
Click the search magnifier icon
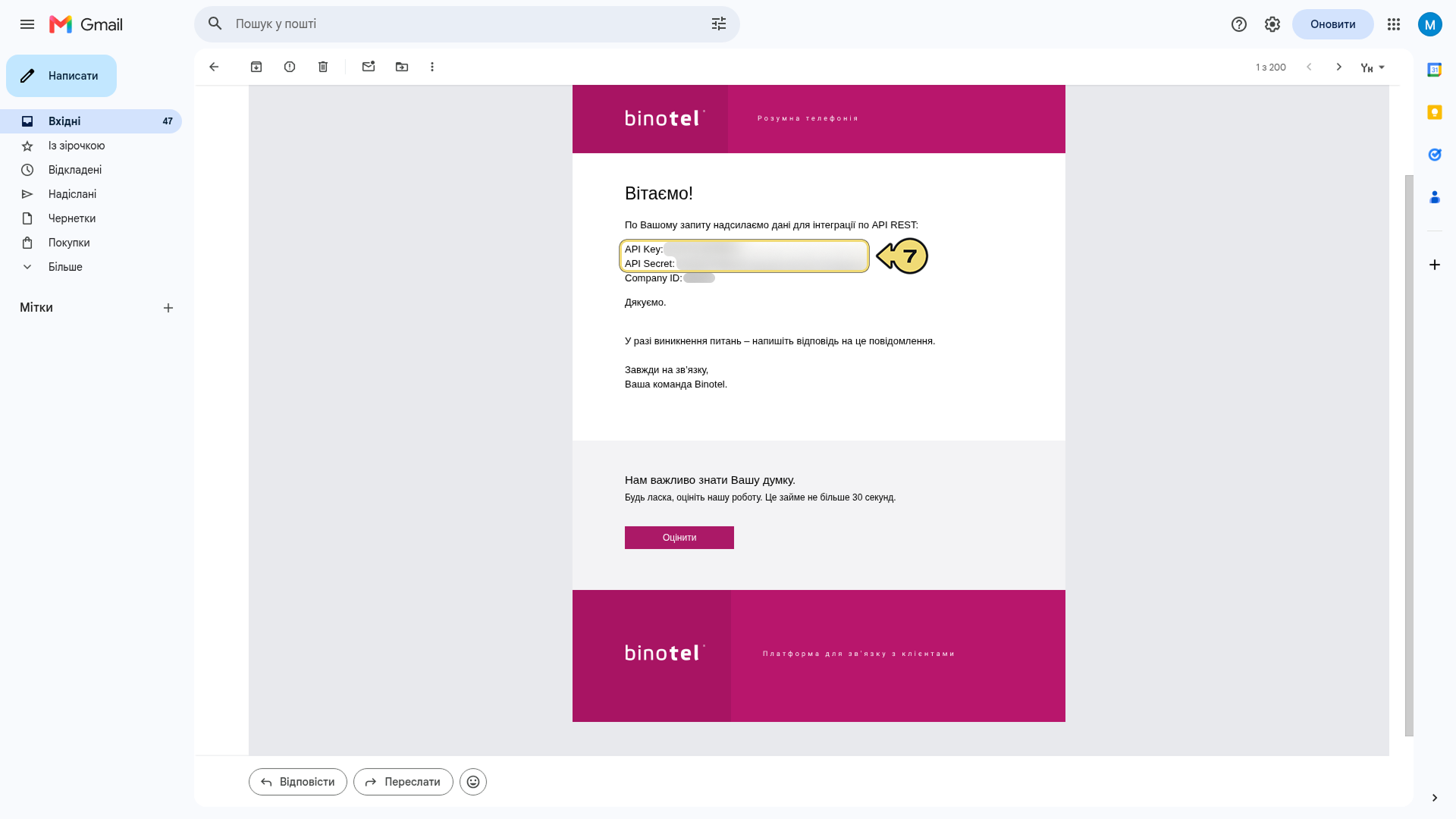point(215,24)
